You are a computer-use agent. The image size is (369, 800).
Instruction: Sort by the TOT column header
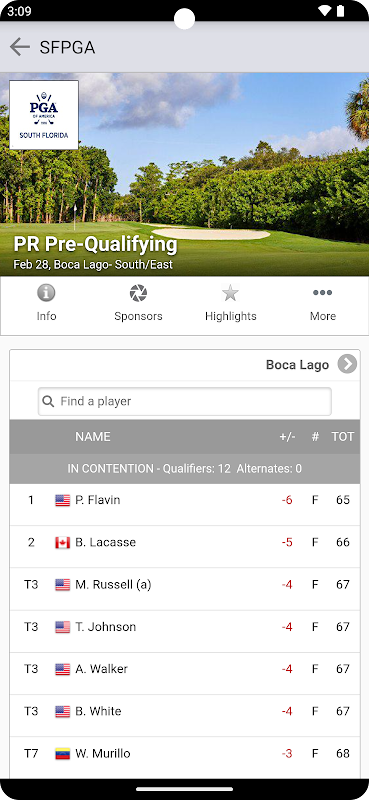coord(342,437)
